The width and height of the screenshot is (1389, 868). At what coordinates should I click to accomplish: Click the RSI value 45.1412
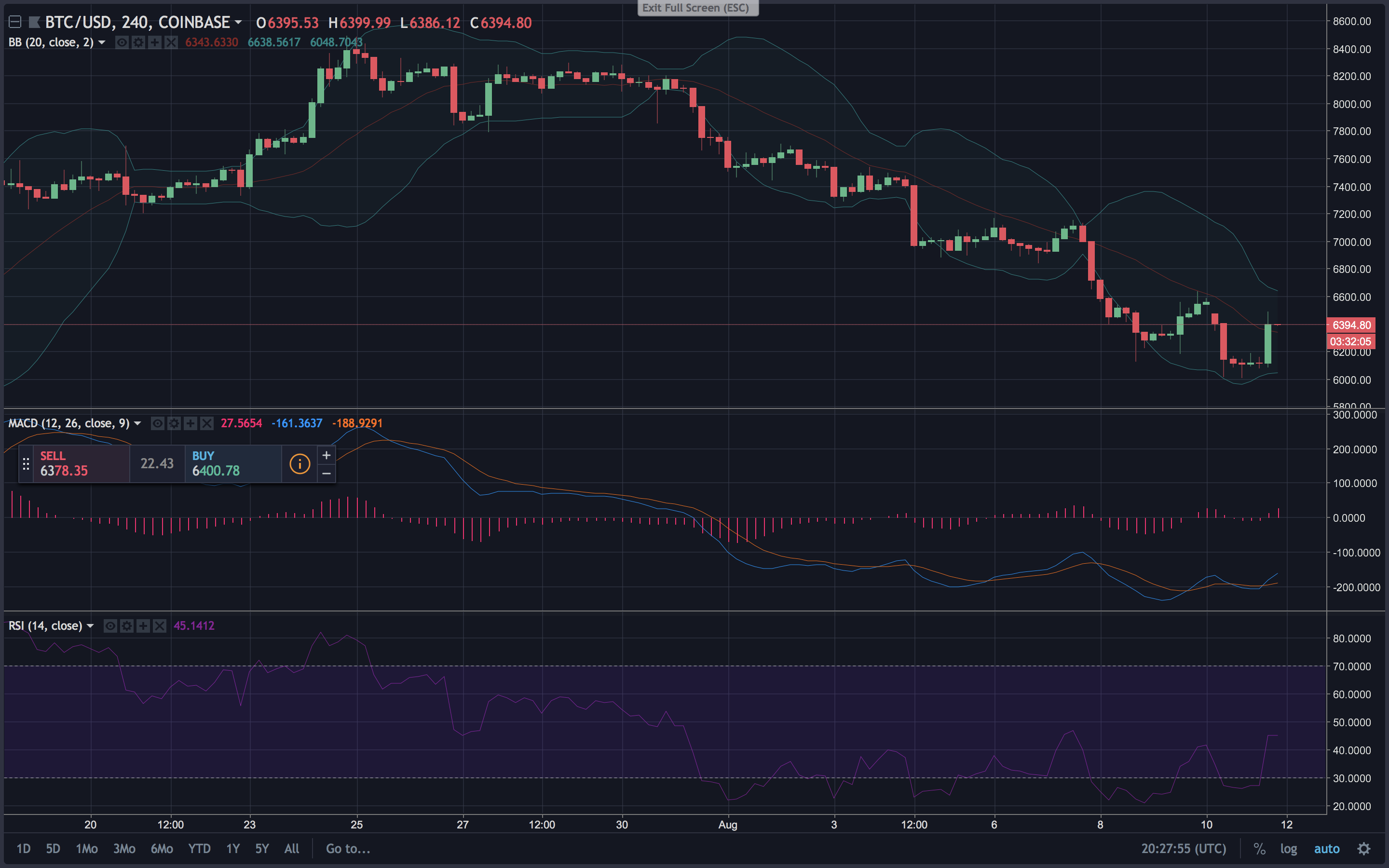[x=194, y=626]
